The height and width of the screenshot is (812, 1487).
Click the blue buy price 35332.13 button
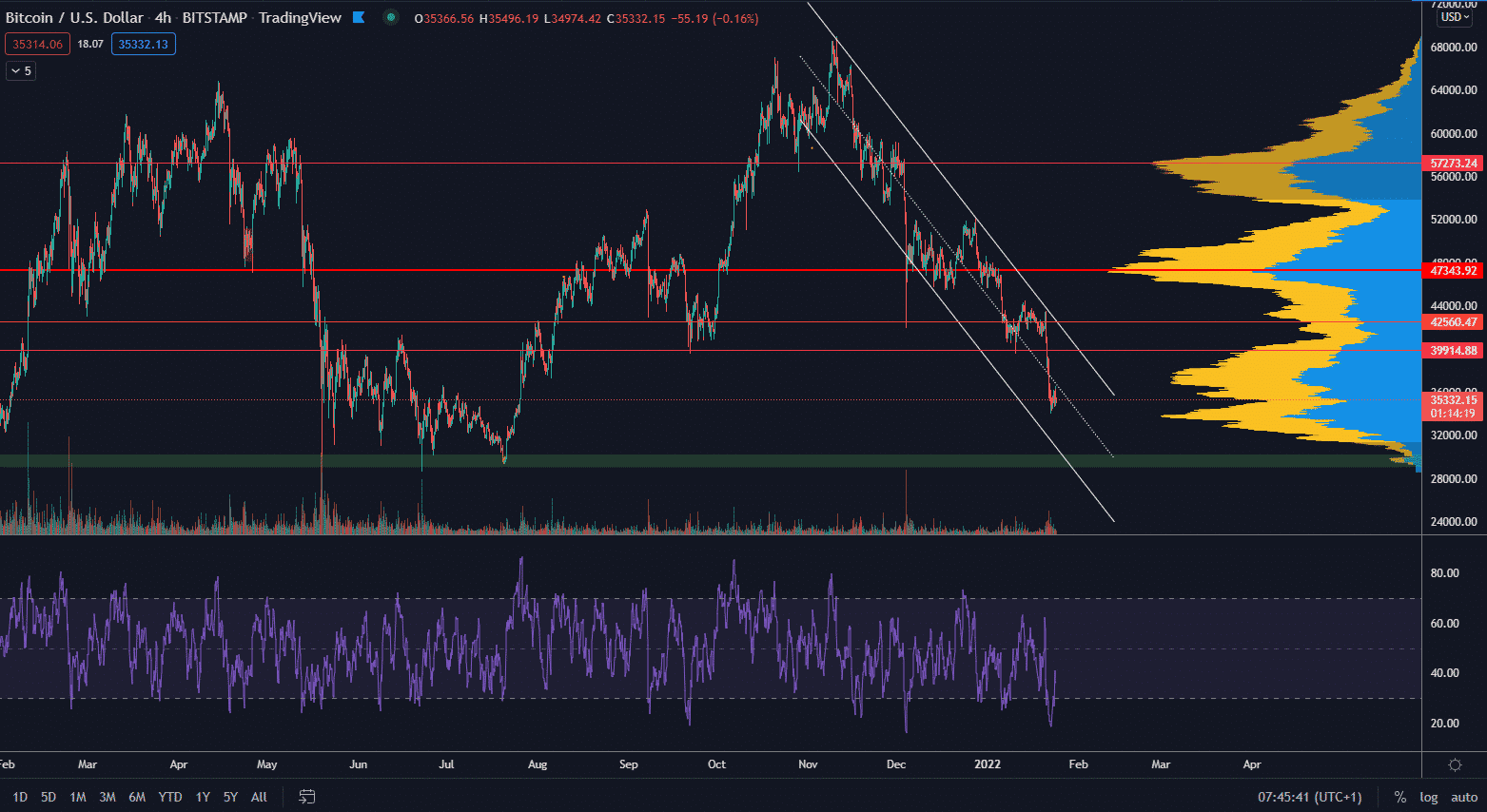[143, 44]
